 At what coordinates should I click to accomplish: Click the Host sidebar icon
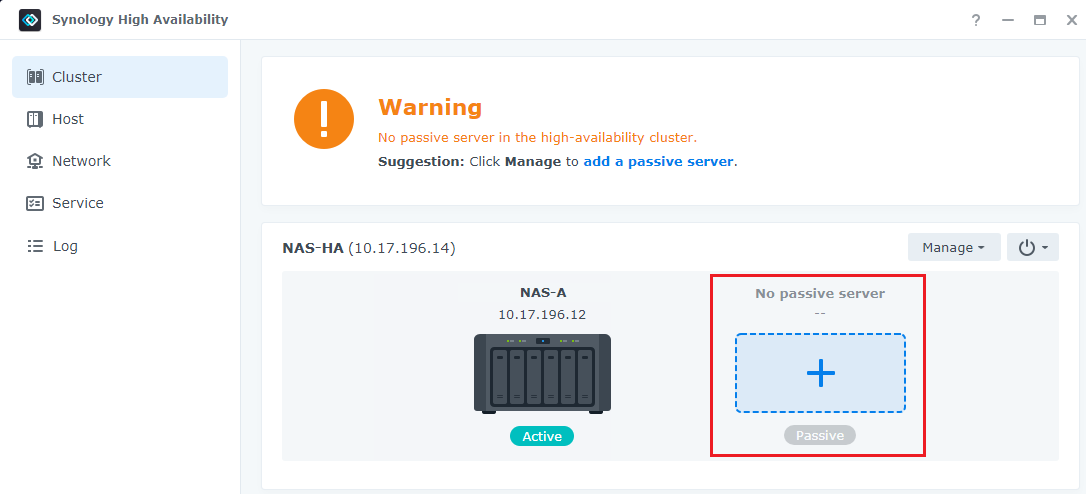(x=35, y=119)
